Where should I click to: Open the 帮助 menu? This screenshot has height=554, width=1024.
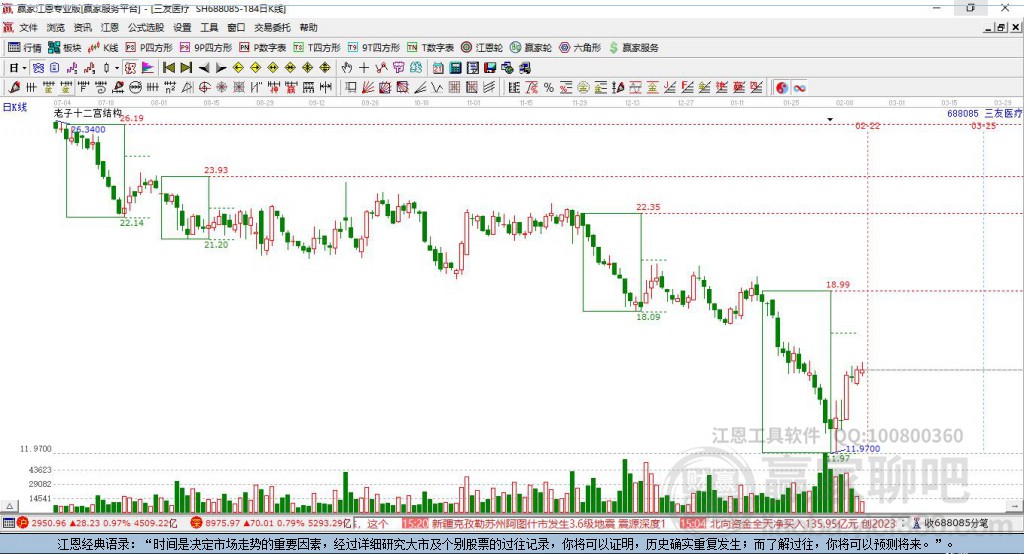(x=308, y=27)
